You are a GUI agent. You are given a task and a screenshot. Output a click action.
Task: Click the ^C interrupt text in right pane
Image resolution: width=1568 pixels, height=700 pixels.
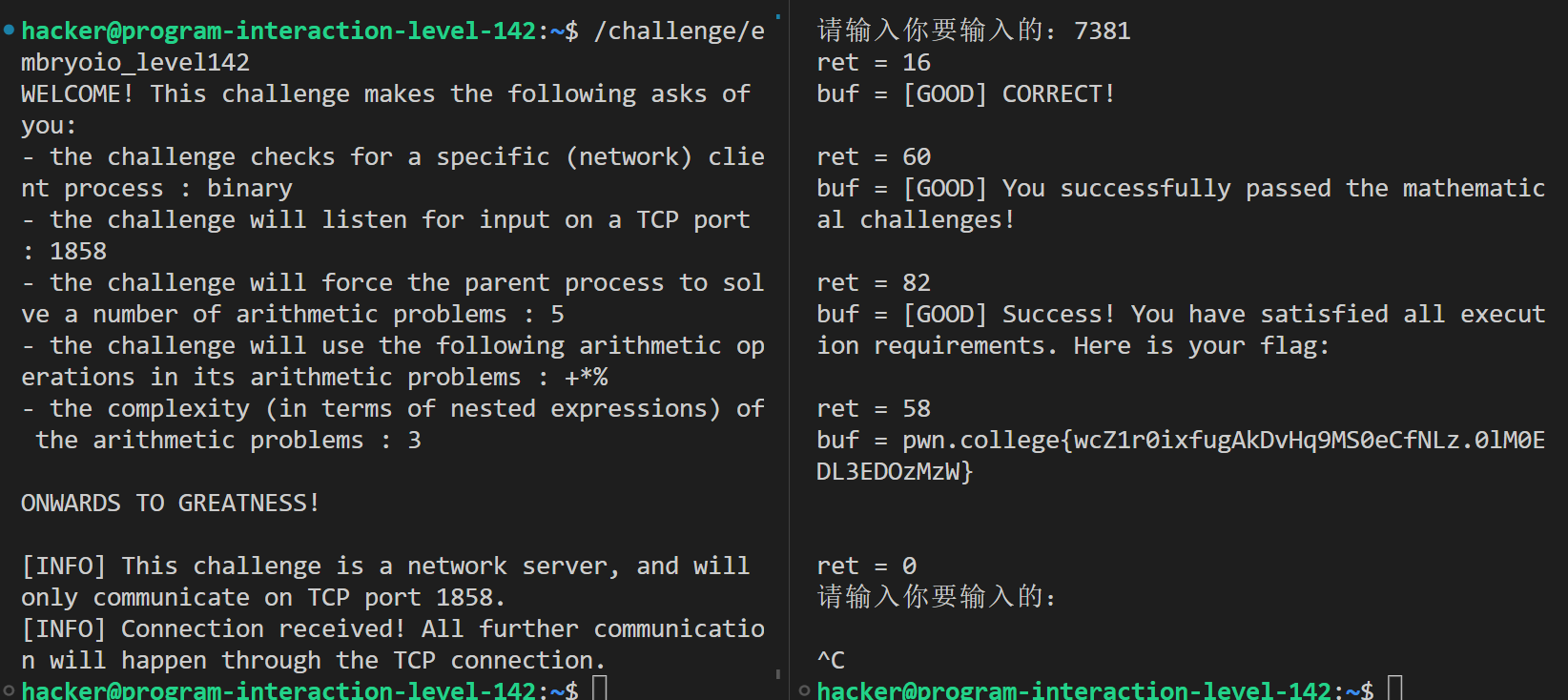831,660
